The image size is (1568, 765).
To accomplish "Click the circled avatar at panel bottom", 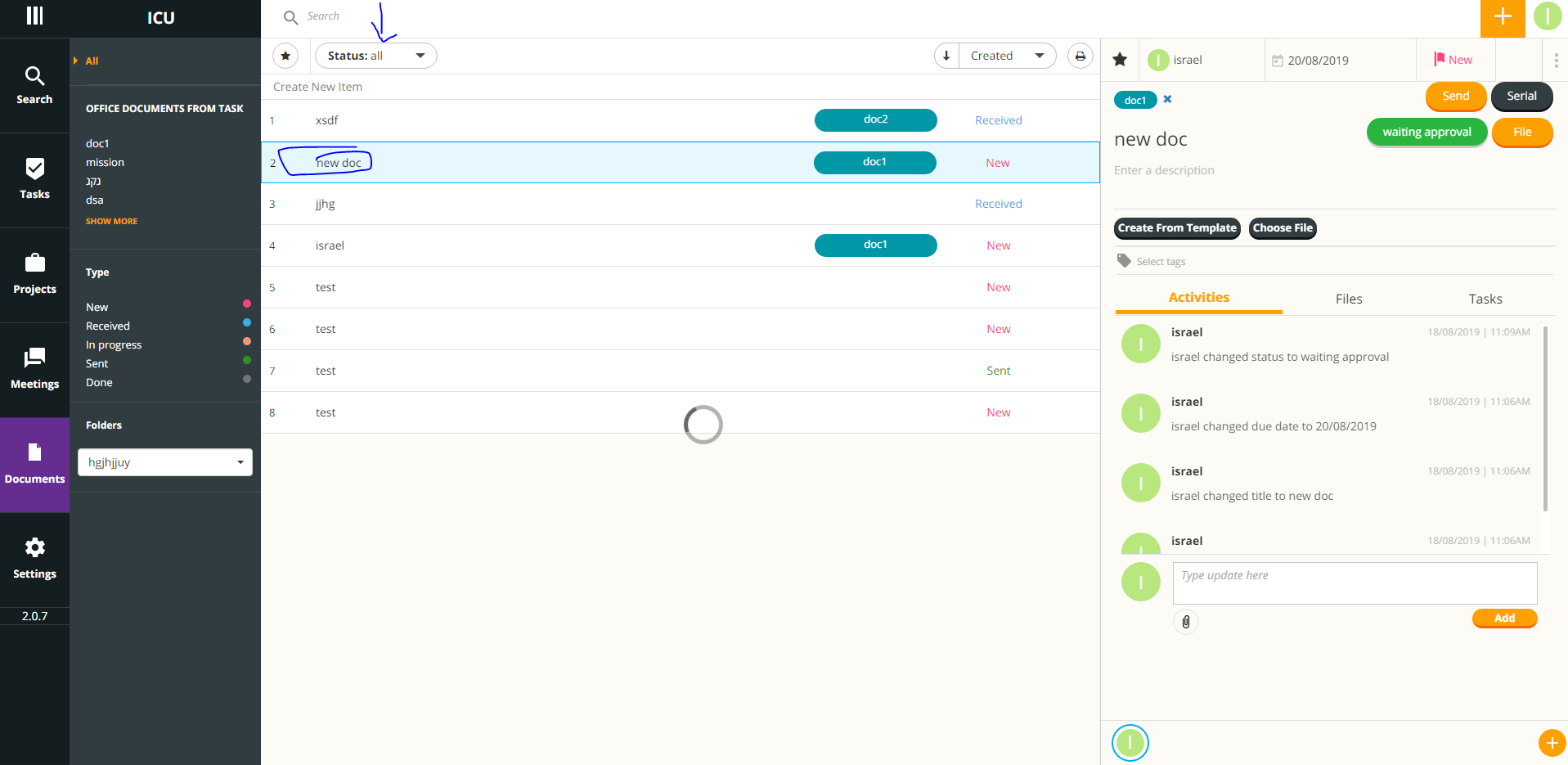I will coord(1130,743).
